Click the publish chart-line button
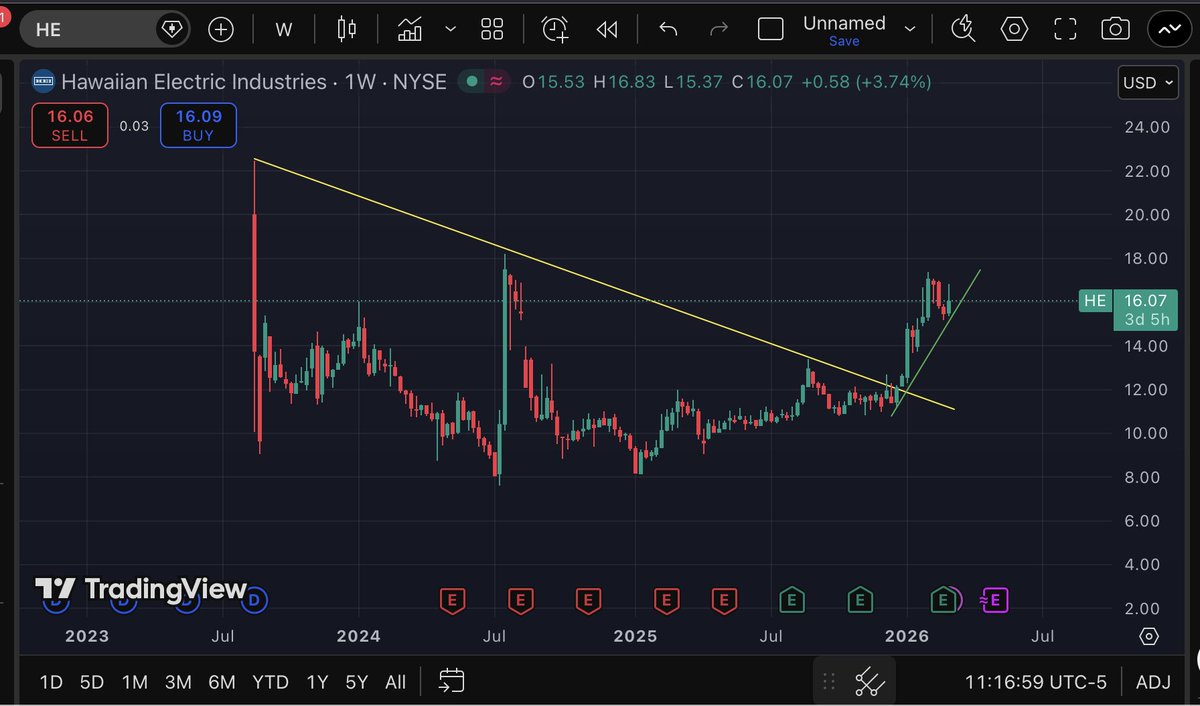1200x706 pixels. coord(1169,29)
